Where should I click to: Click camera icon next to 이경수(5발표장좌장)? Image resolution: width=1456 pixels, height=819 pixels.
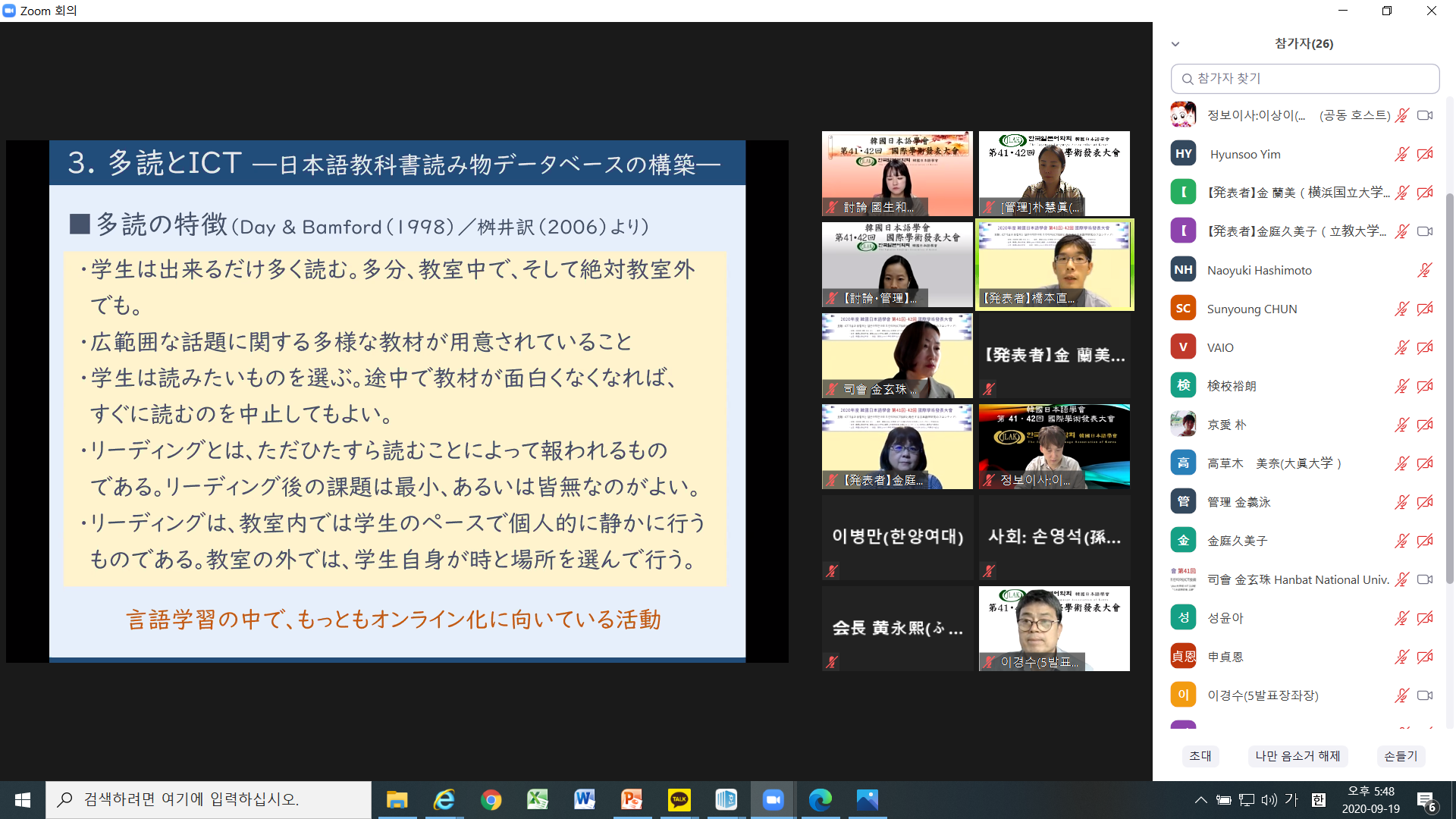[x=1425, y=695]
